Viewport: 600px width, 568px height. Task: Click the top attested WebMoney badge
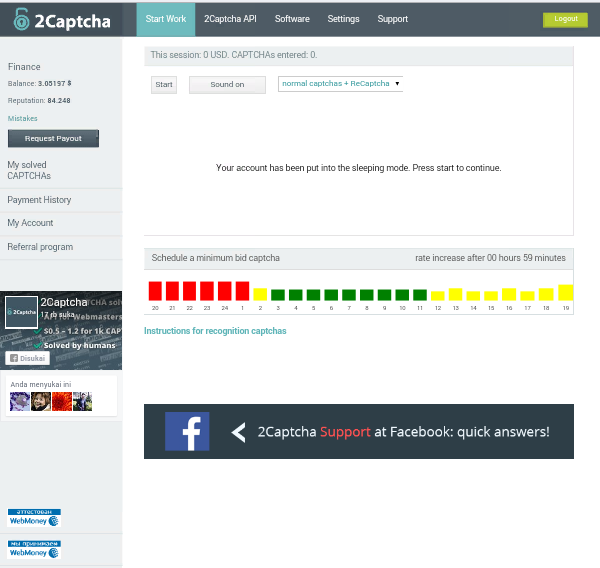[34, 517]
